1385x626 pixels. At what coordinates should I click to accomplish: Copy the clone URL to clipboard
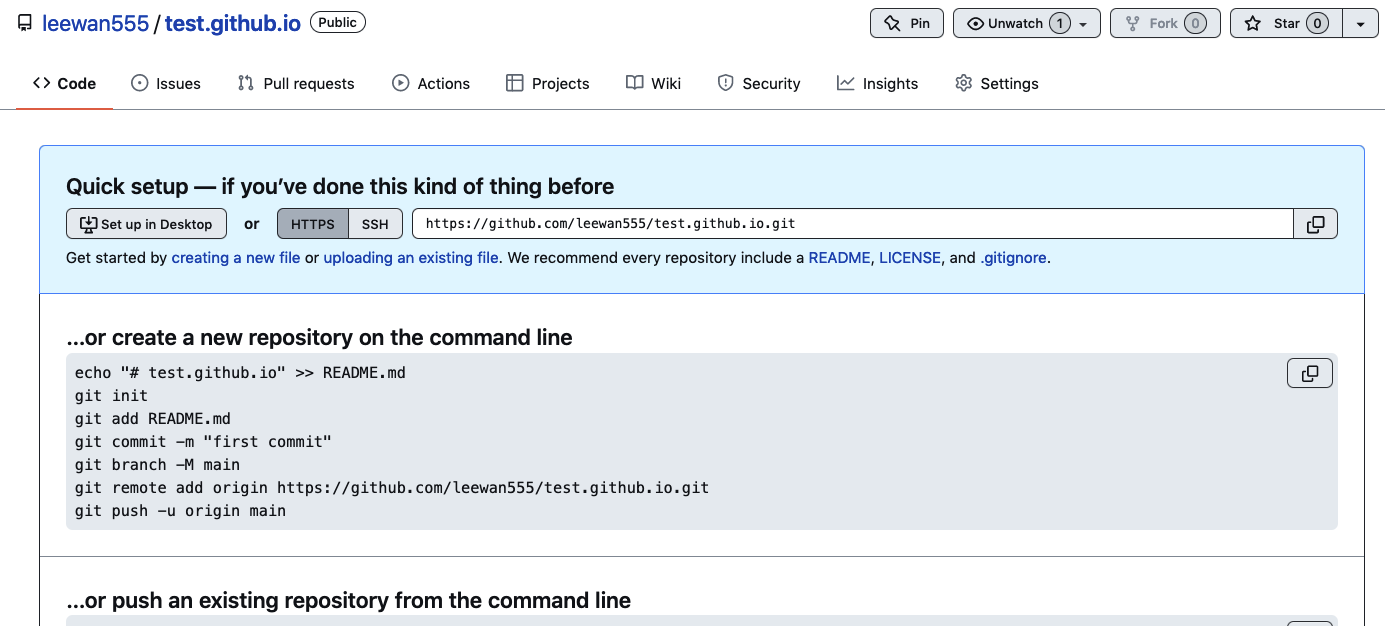[1316, 224]
